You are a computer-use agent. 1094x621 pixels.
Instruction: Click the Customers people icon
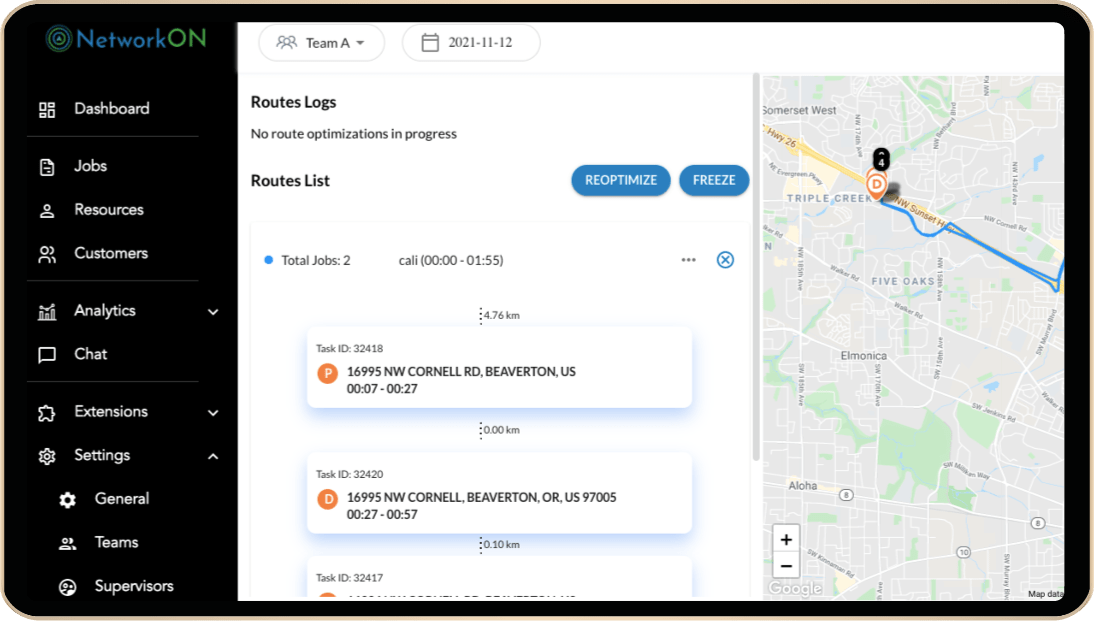[x=47, y=254]
